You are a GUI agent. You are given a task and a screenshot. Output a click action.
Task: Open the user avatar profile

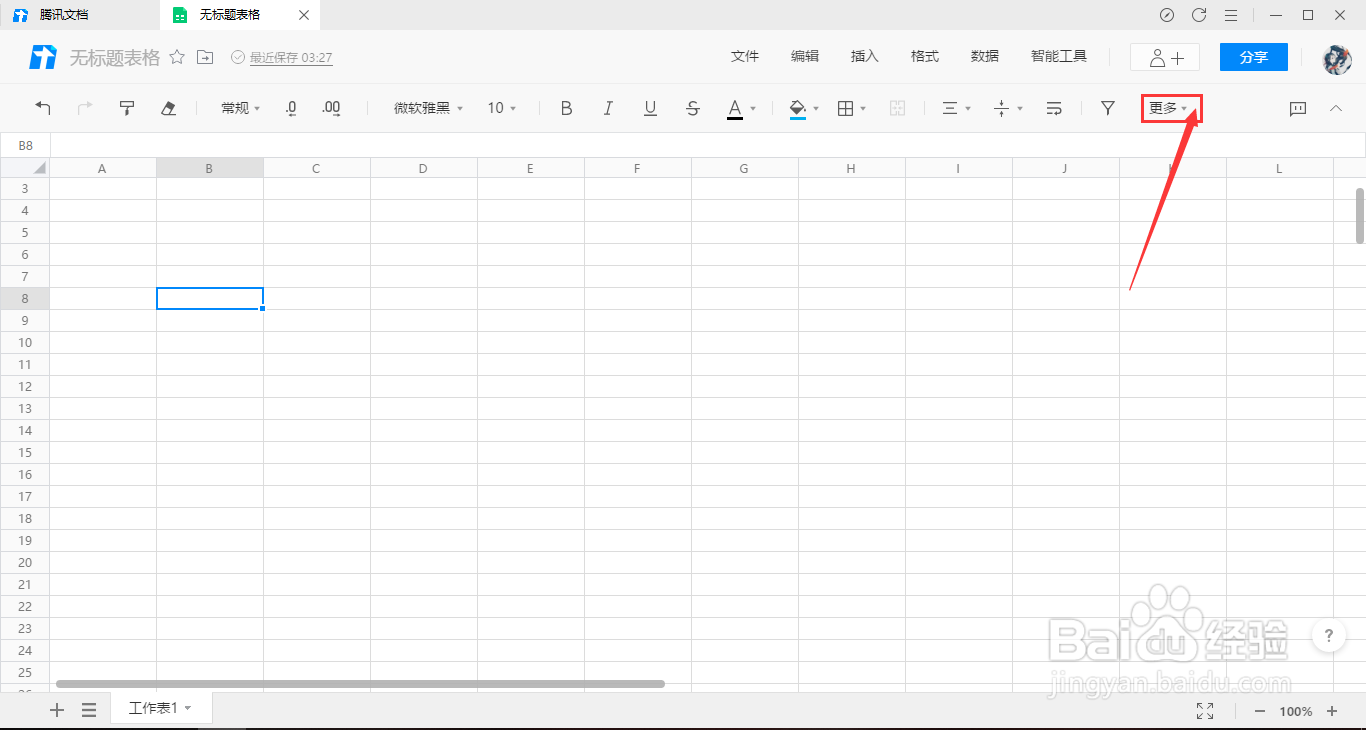[1337, 58]
